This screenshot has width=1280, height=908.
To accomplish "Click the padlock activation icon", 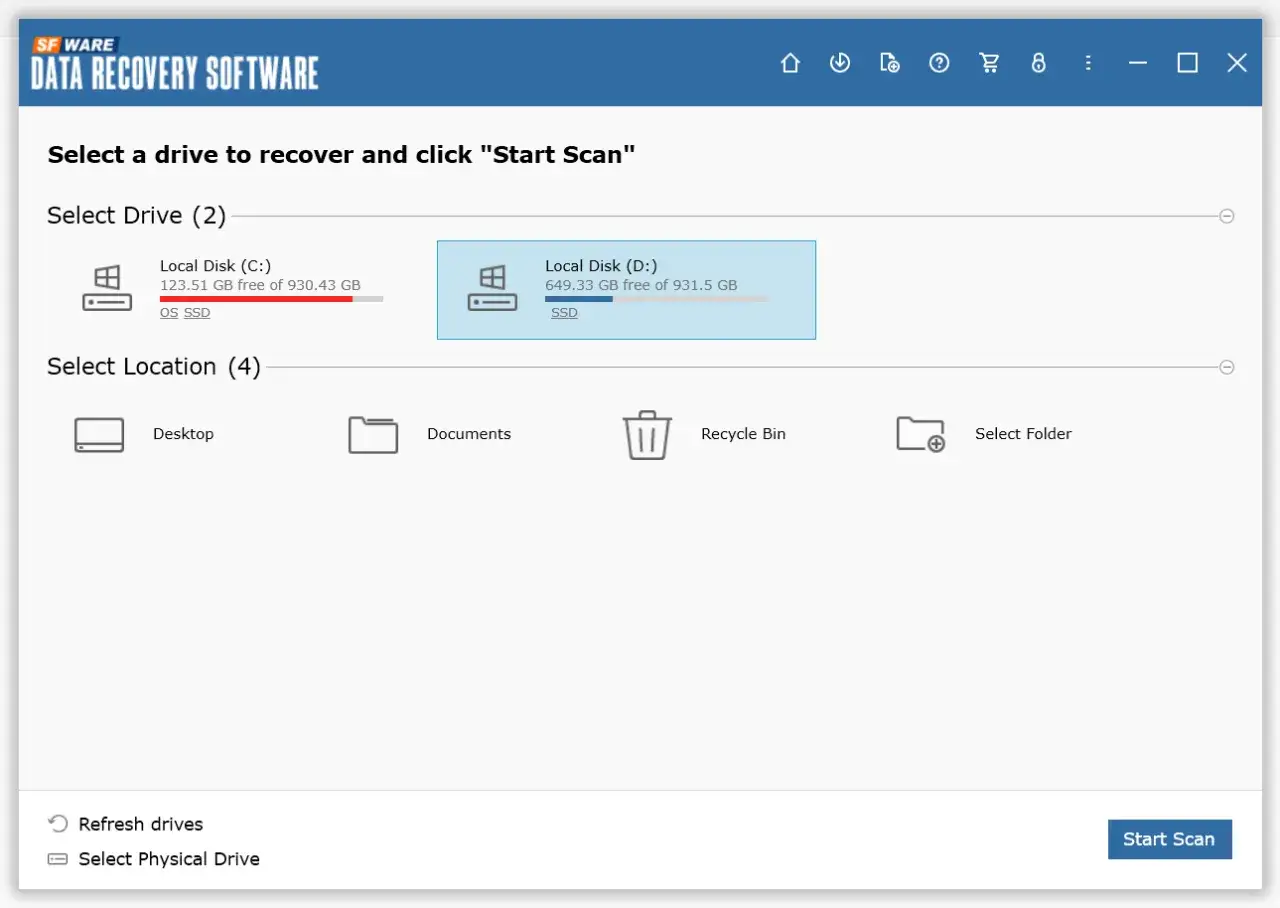I will tap(1039, 63).
